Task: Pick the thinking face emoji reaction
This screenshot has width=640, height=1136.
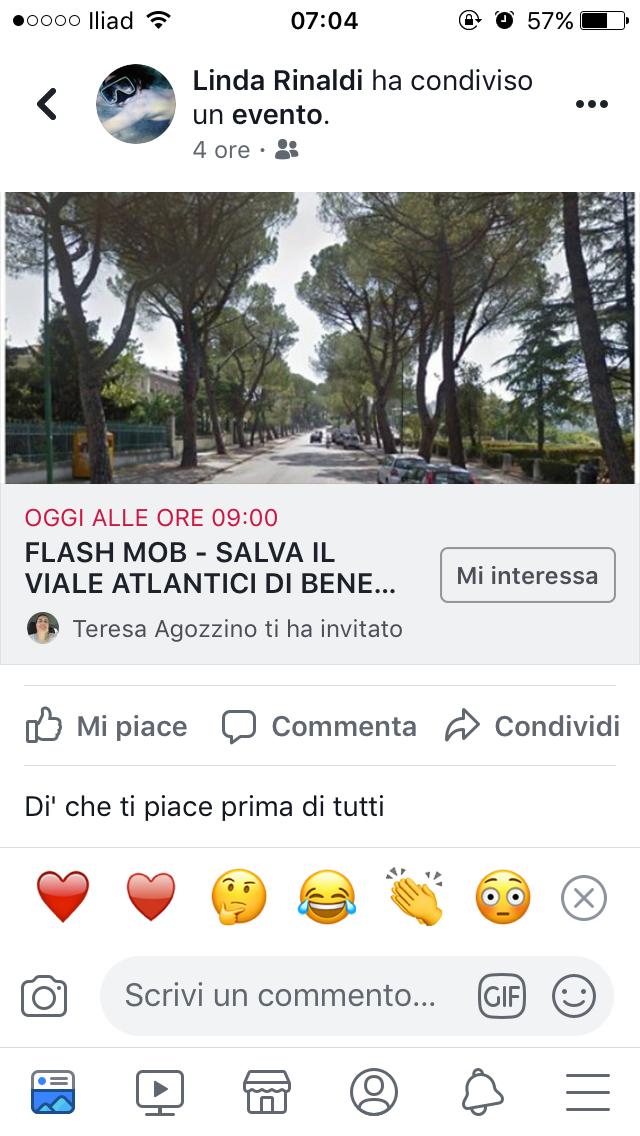Action: (238, 897)
